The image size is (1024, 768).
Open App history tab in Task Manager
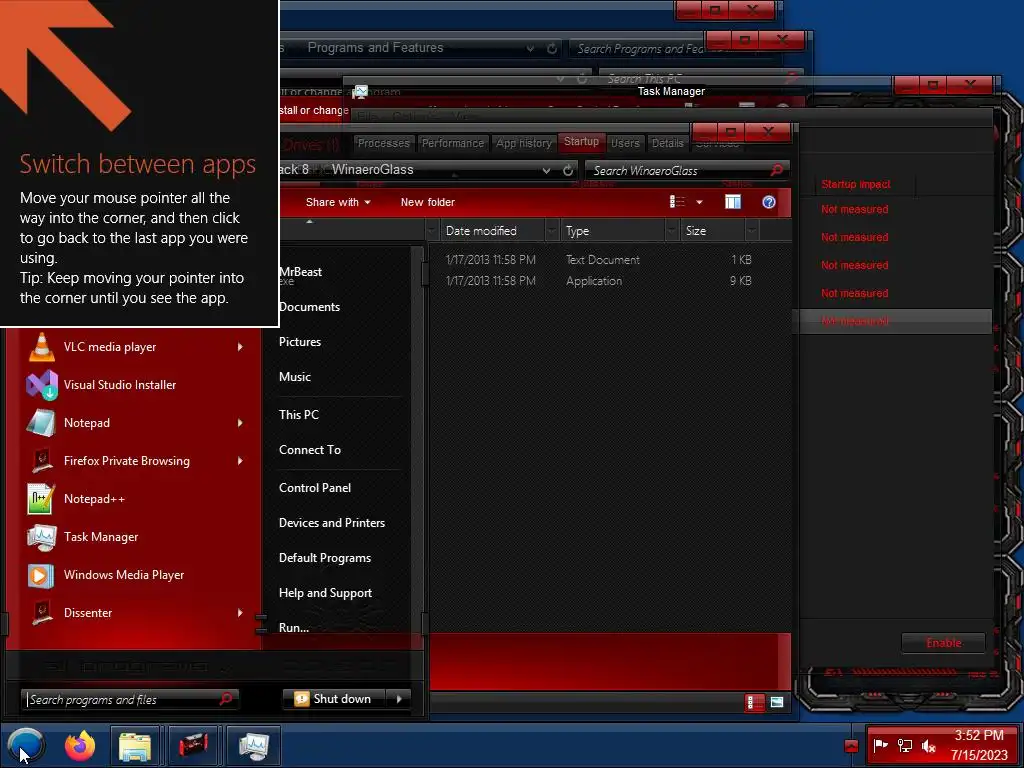point(524,143)
